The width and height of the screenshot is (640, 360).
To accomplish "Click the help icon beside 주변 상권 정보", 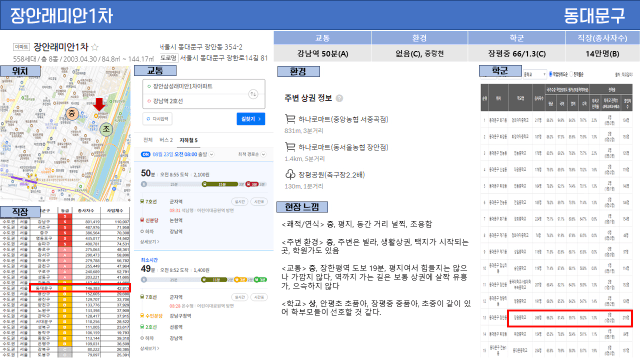I will tap(339, 98).
